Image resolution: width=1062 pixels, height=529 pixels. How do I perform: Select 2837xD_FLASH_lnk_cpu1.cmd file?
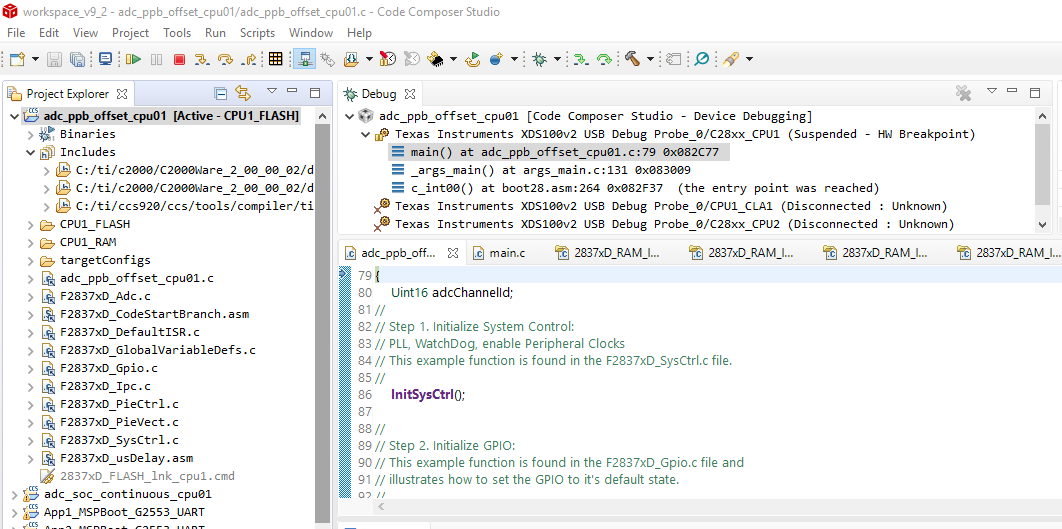[x=147, y=476]
